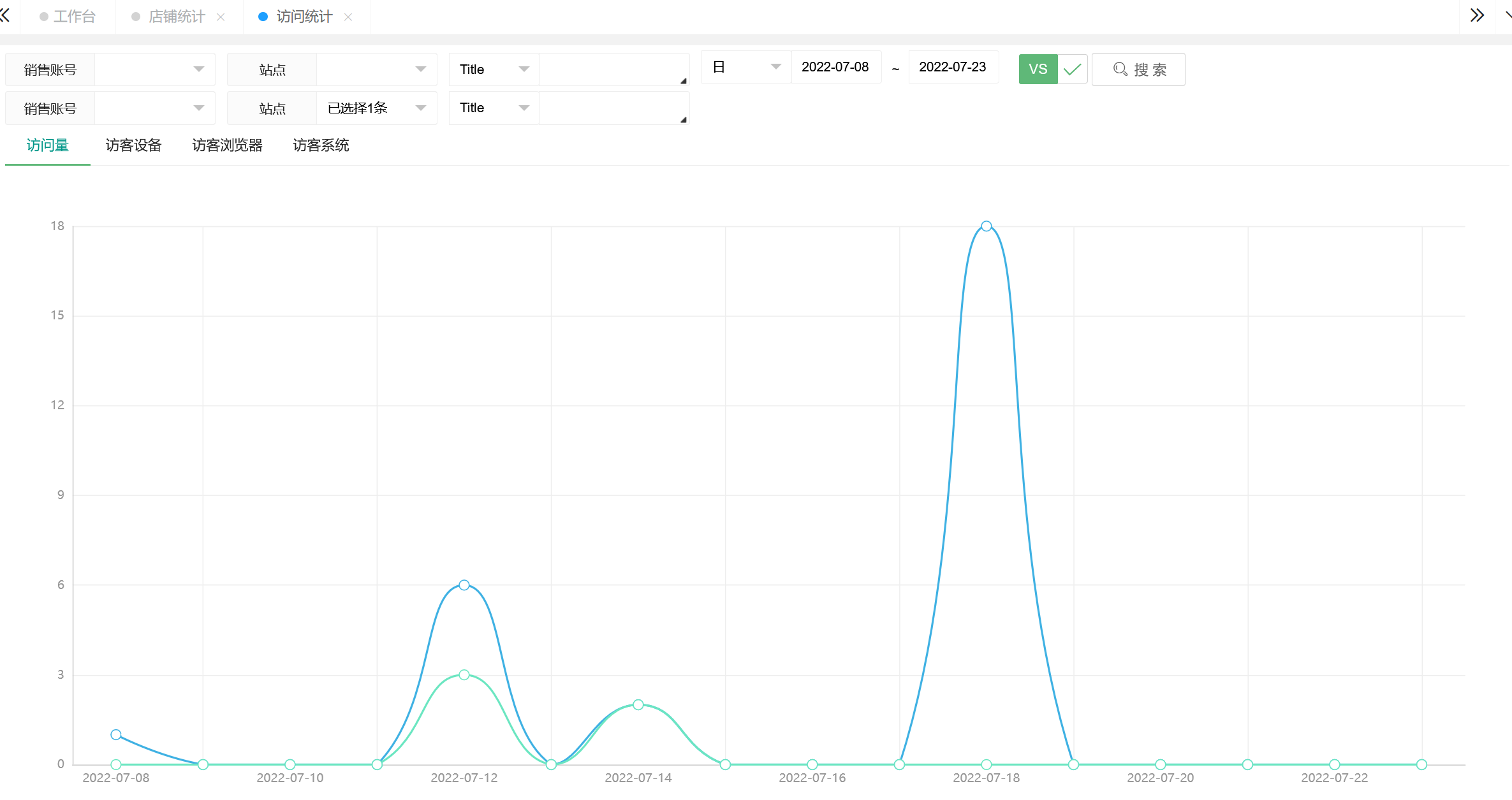1512x800 pixels.
Task: Select the 访问量 tab
Action: 48,146
